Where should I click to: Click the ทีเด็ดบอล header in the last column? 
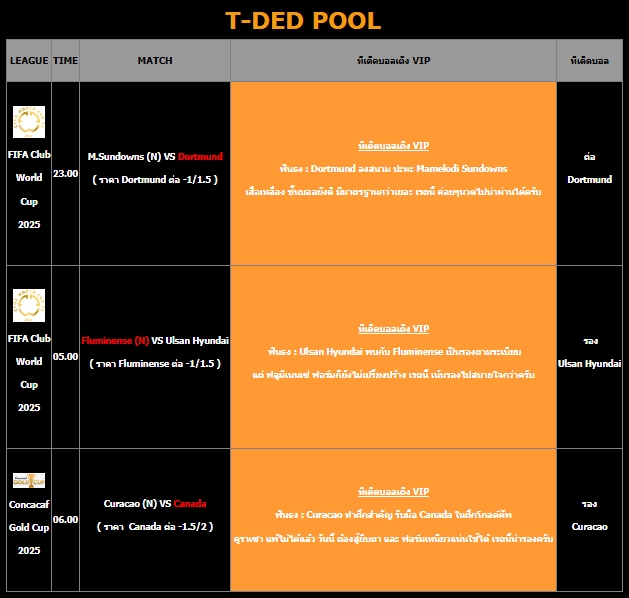(x=589, y=61)
